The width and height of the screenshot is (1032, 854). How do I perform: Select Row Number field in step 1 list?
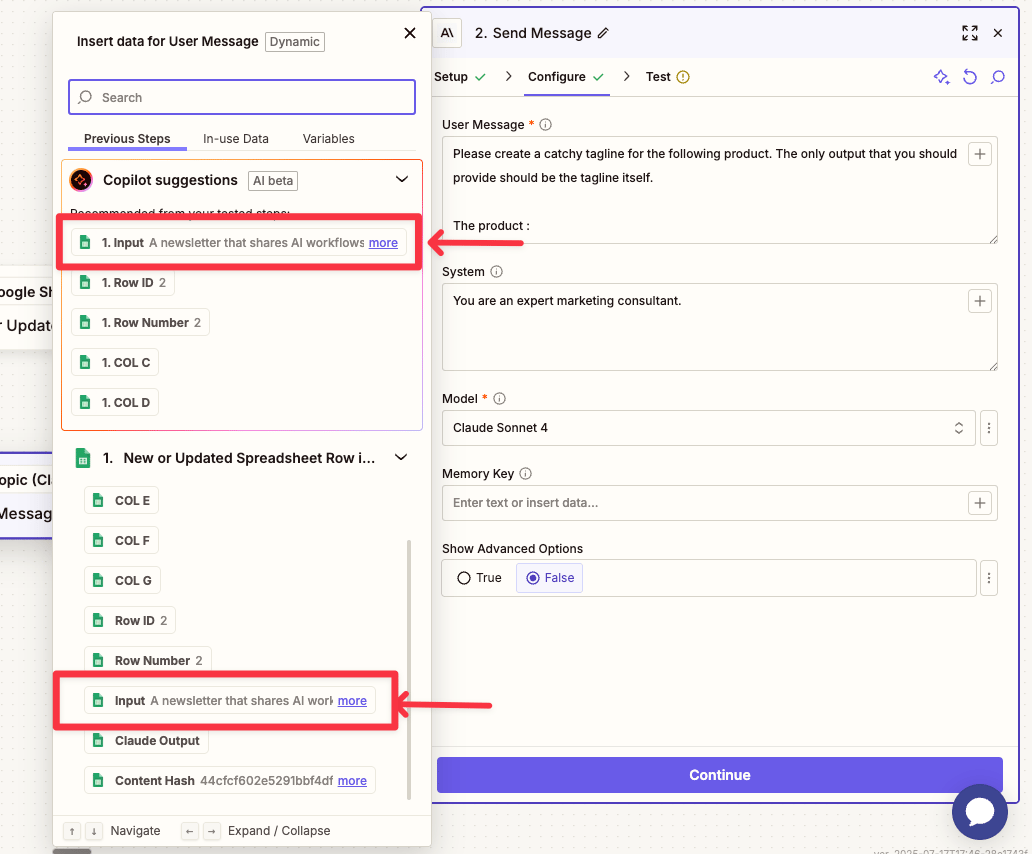pyautogui.click(x=147, y=660)
